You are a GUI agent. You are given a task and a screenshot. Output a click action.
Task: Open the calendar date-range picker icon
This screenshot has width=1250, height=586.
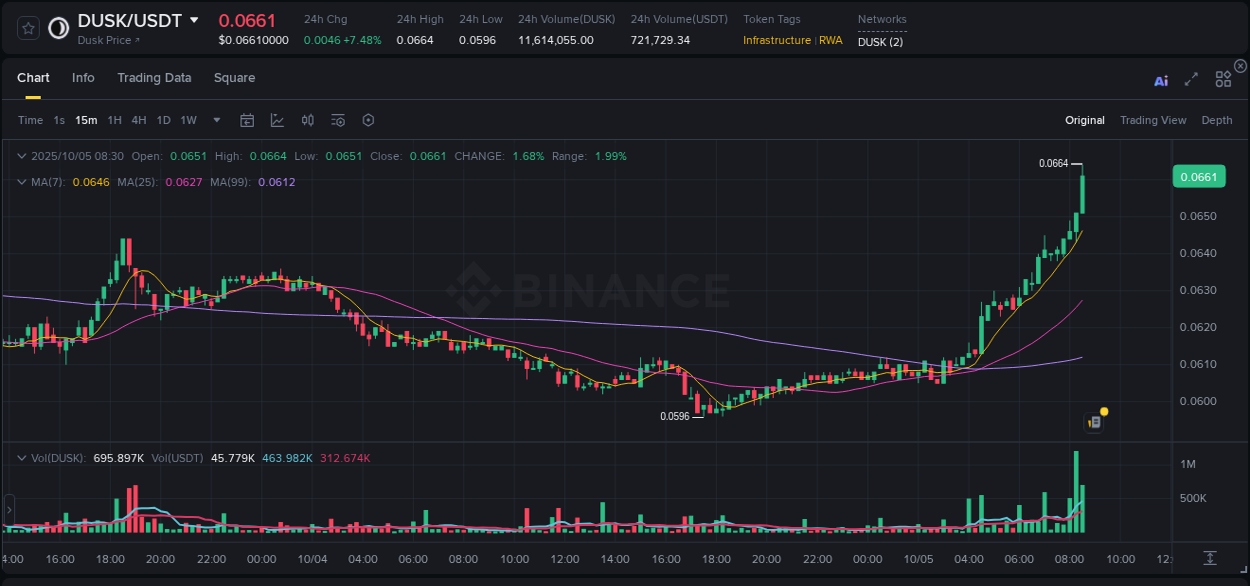tap(247, 120)
